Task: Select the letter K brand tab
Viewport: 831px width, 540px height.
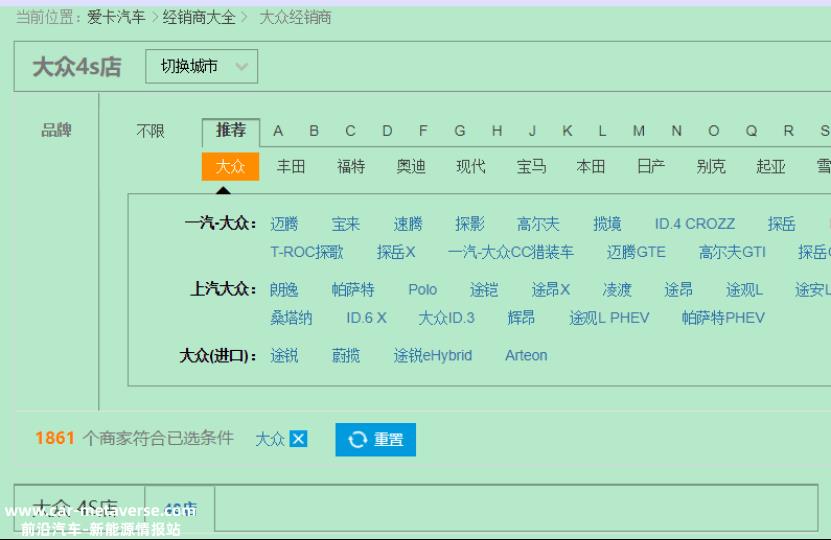Action: tap(567, 131)
